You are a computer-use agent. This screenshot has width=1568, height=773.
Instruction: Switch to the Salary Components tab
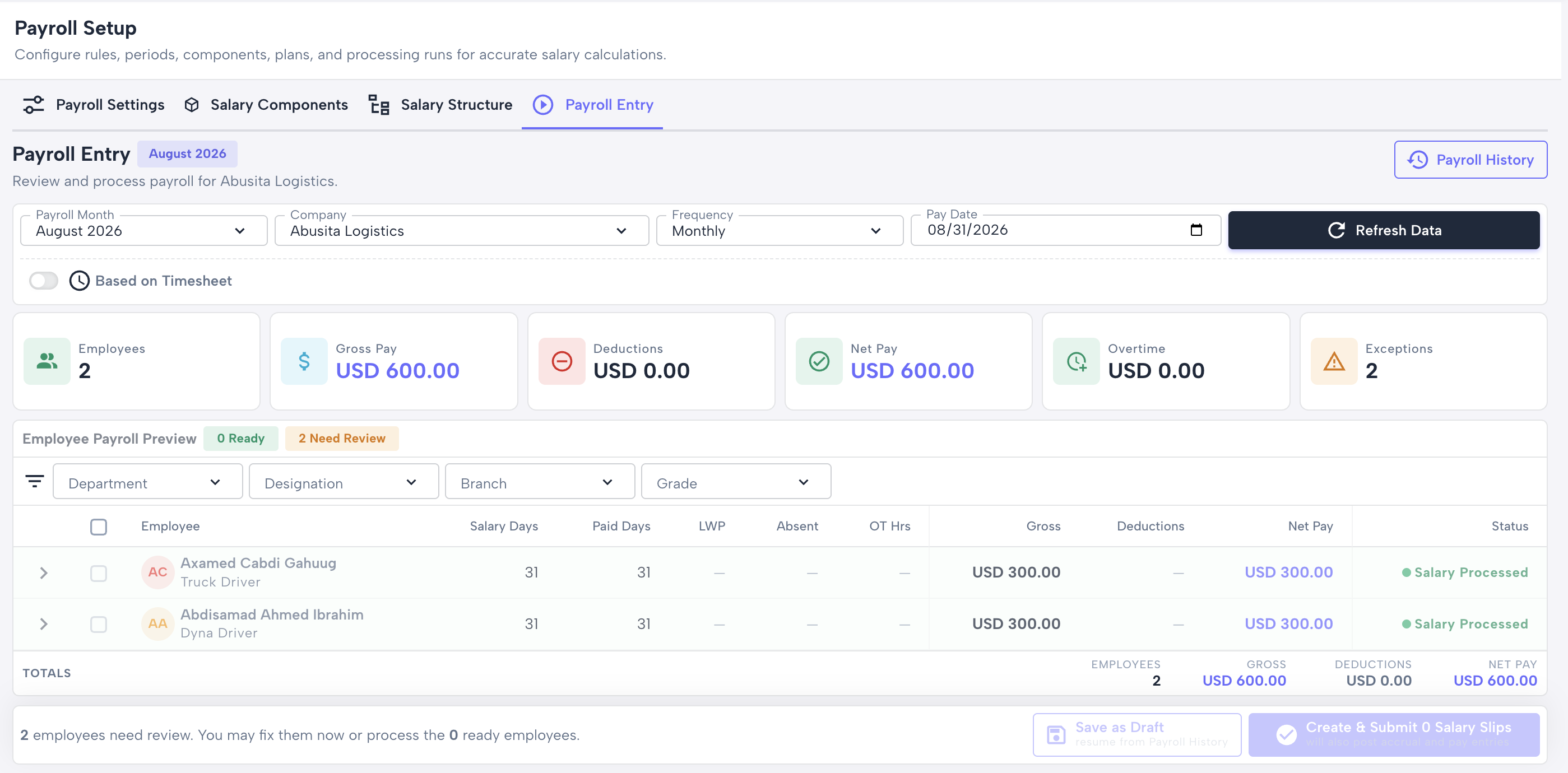[x=266, y=105]
